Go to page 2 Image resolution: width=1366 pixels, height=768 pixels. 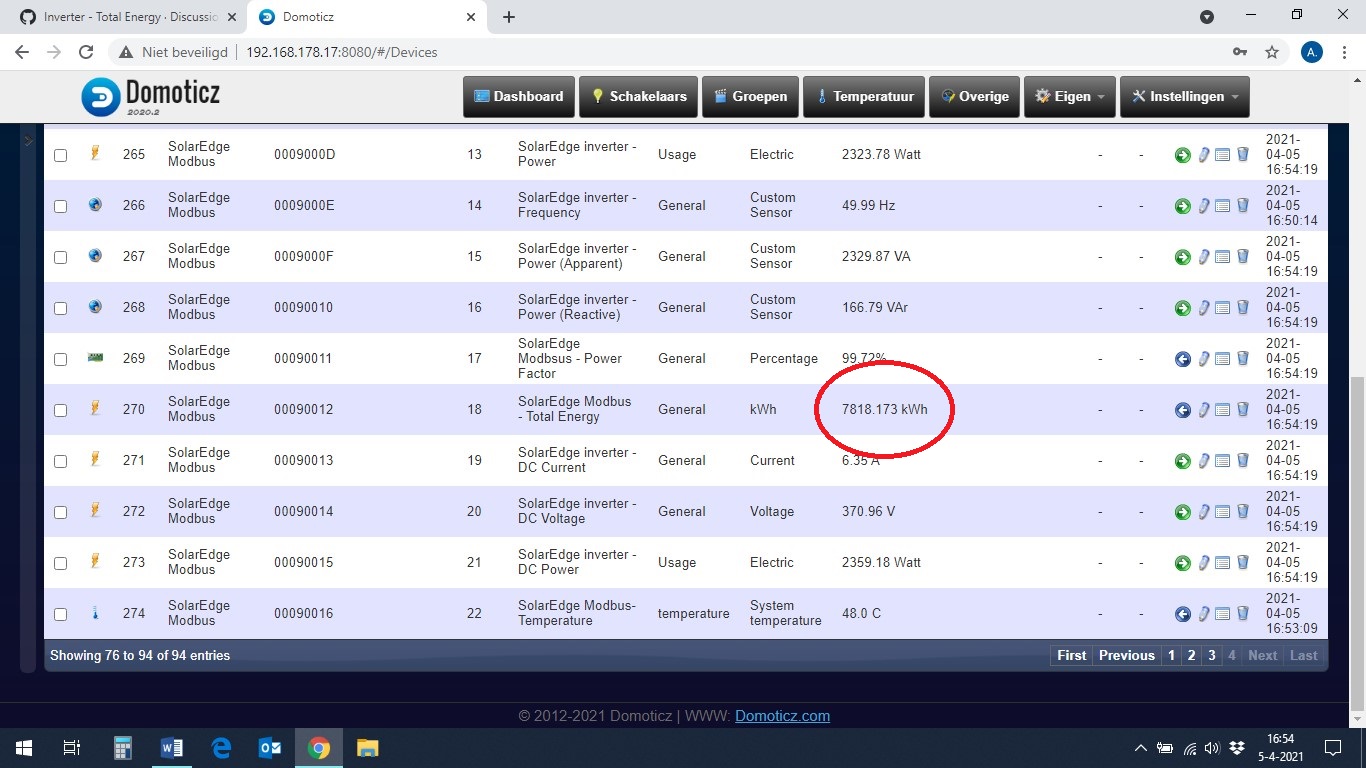(x=1191, y=655)
